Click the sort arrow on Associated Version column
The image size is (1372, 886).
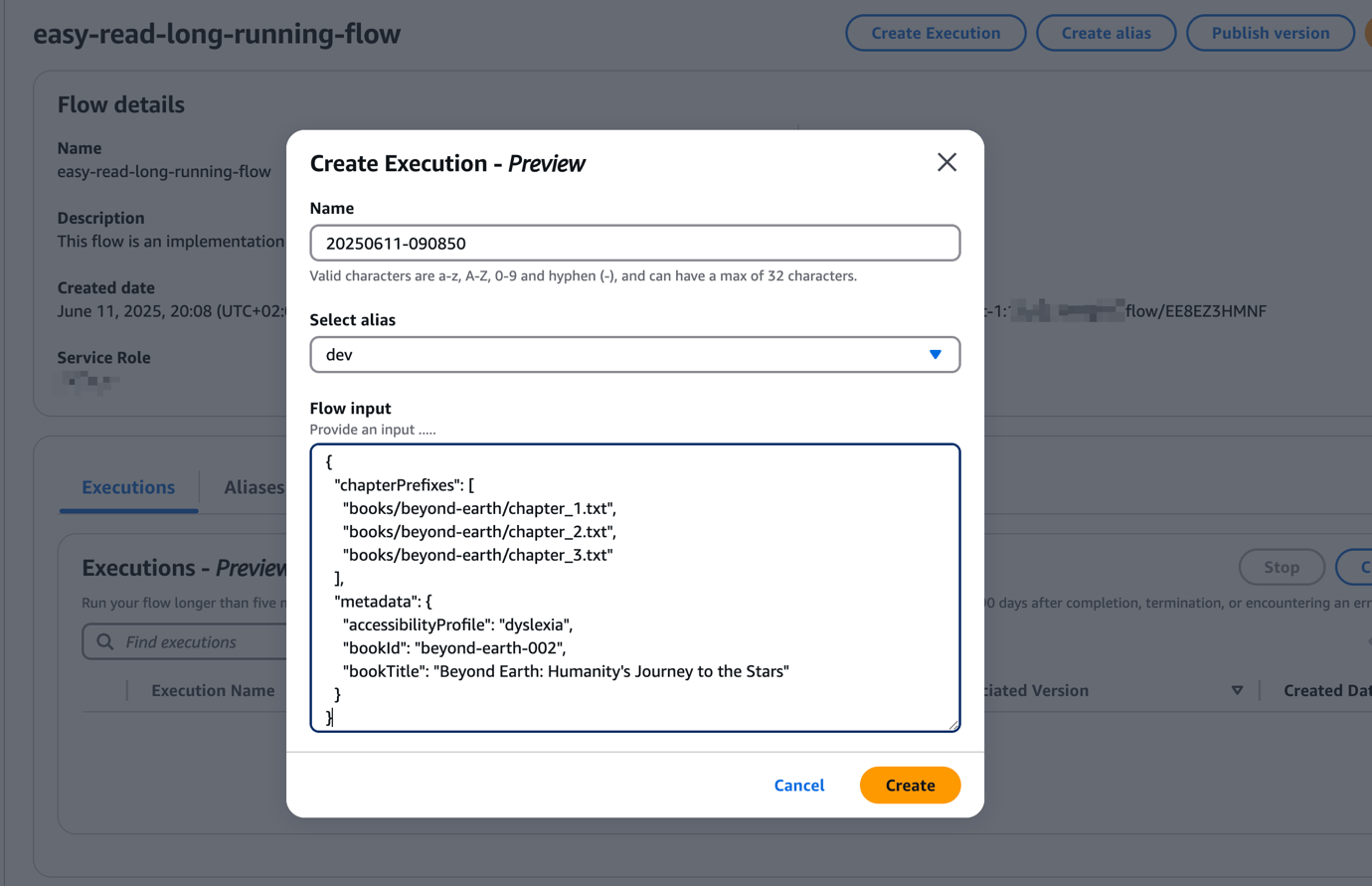coord(1237,689)
